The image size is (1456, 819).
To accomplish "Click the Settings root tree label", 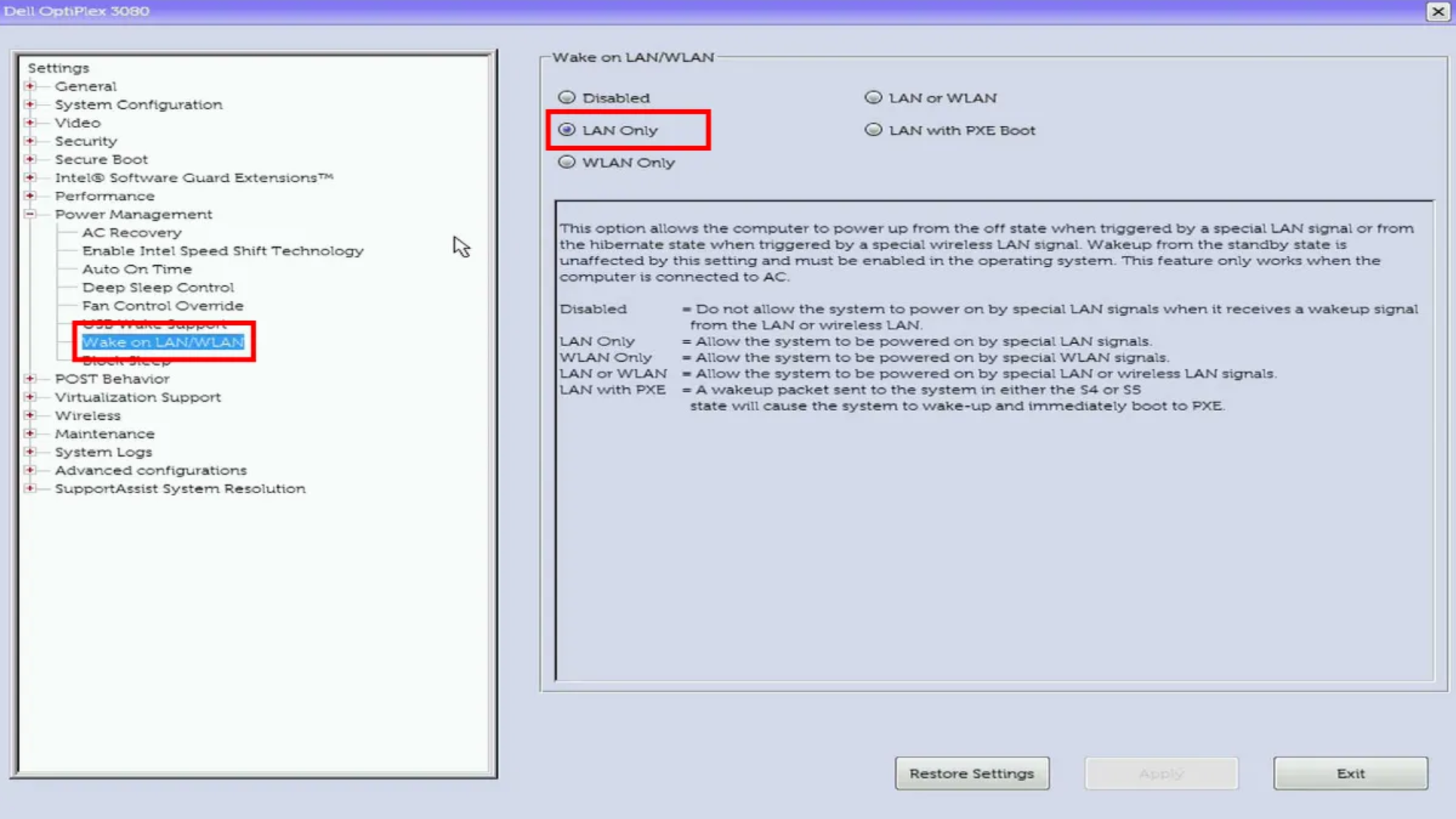I will [x=58, y=68].
